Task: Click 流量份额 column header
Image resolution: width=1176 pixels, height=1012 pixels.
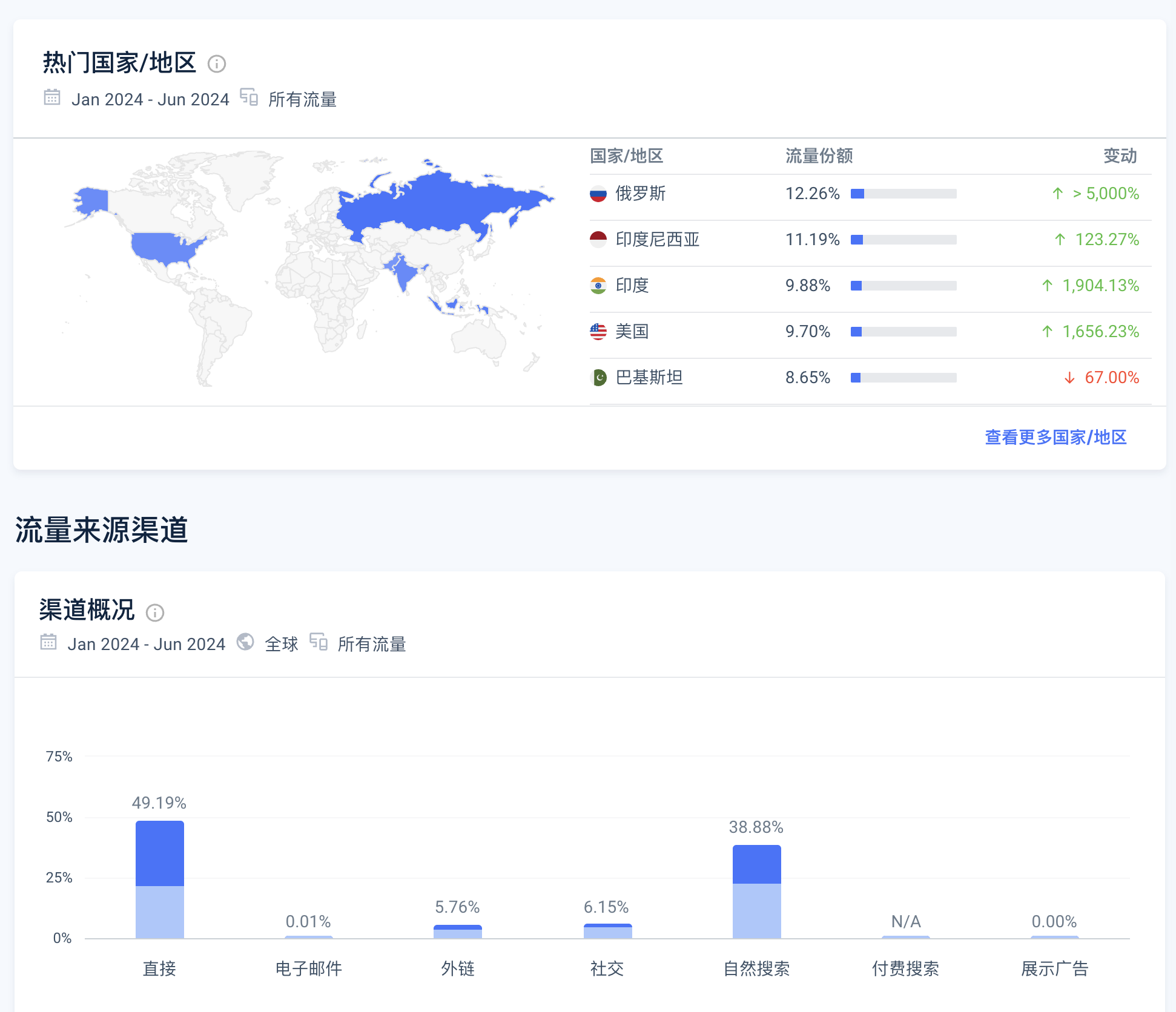Action: coord(819,156)
